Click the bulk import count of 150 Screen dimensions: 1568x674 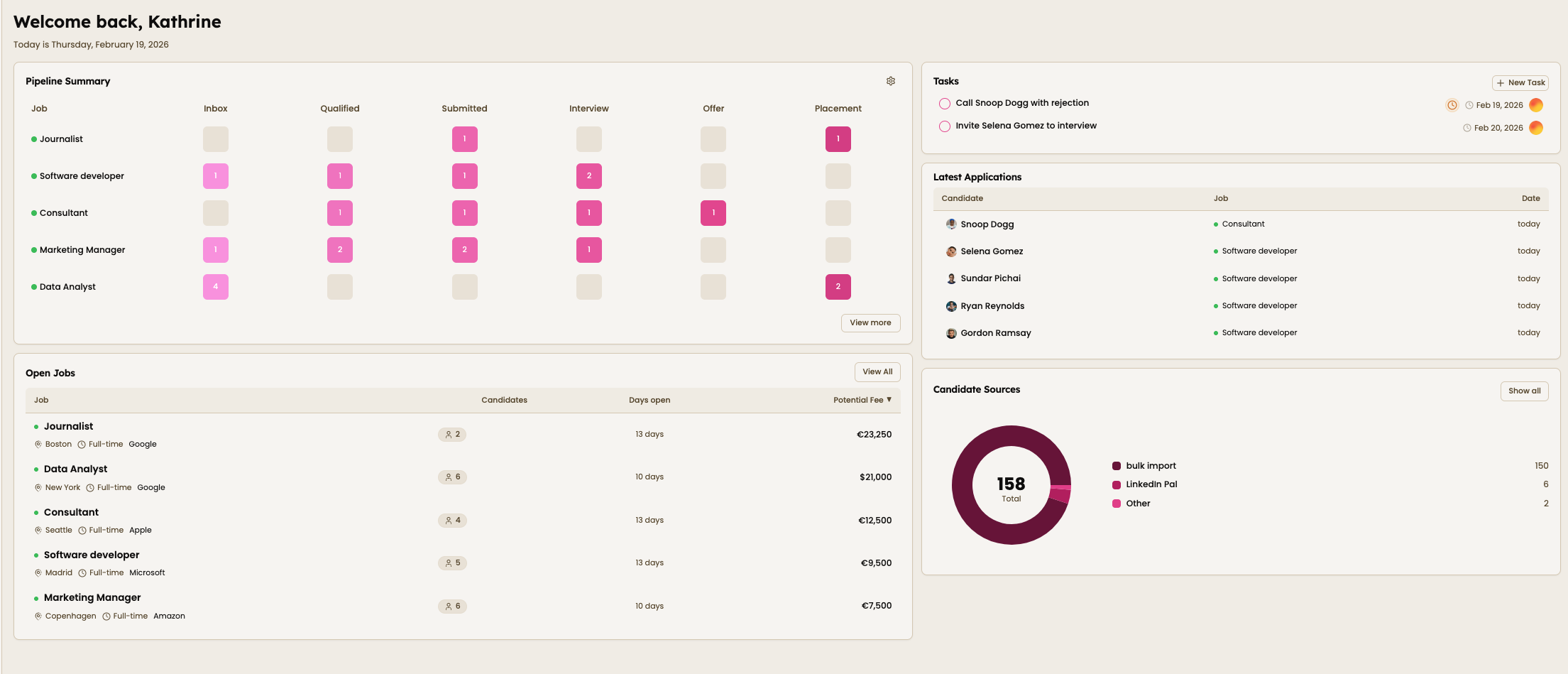click(x=1542, y=466)
